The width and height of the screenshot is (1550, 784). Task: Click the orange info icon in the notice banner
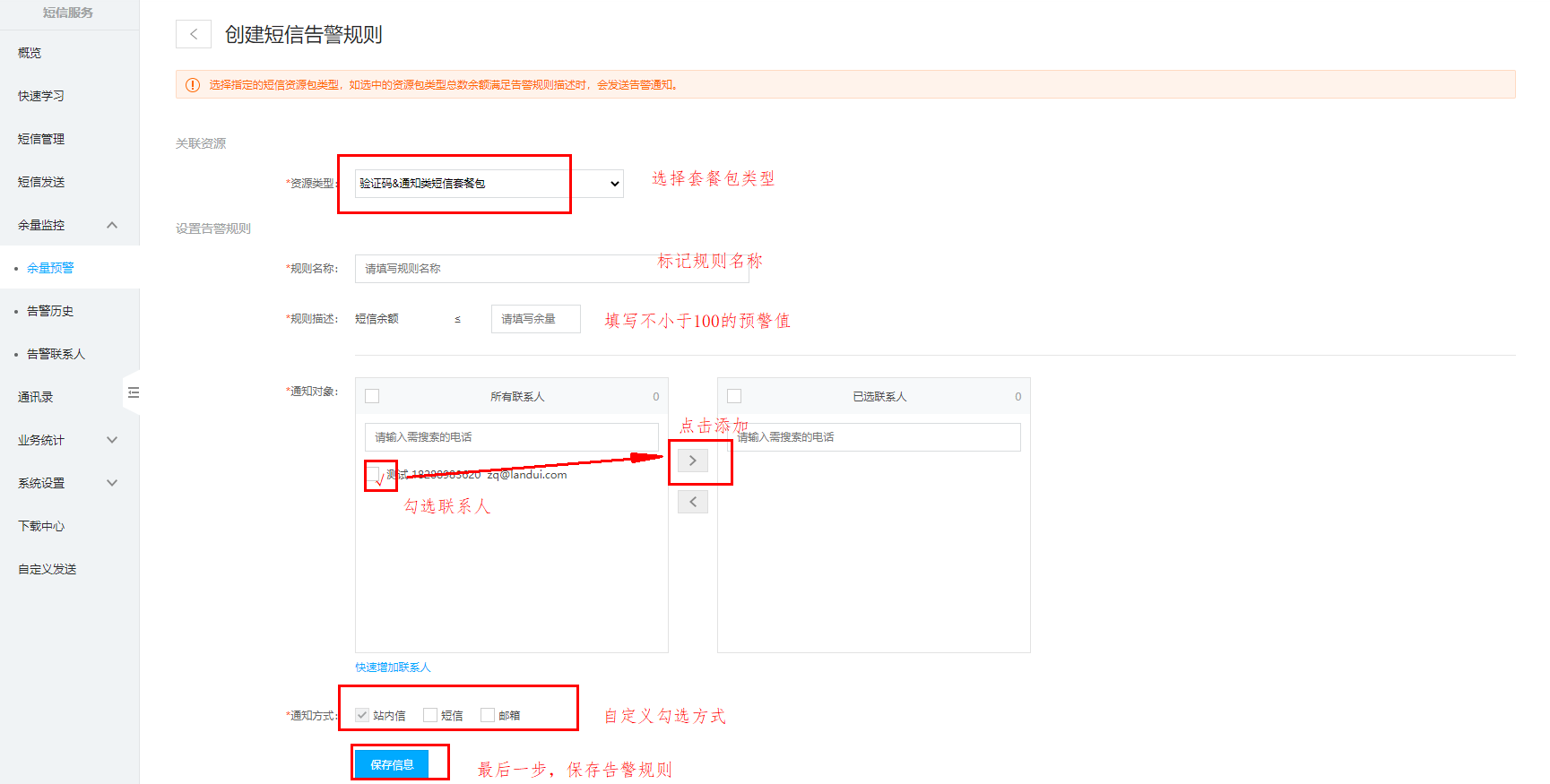coord(192,85)
